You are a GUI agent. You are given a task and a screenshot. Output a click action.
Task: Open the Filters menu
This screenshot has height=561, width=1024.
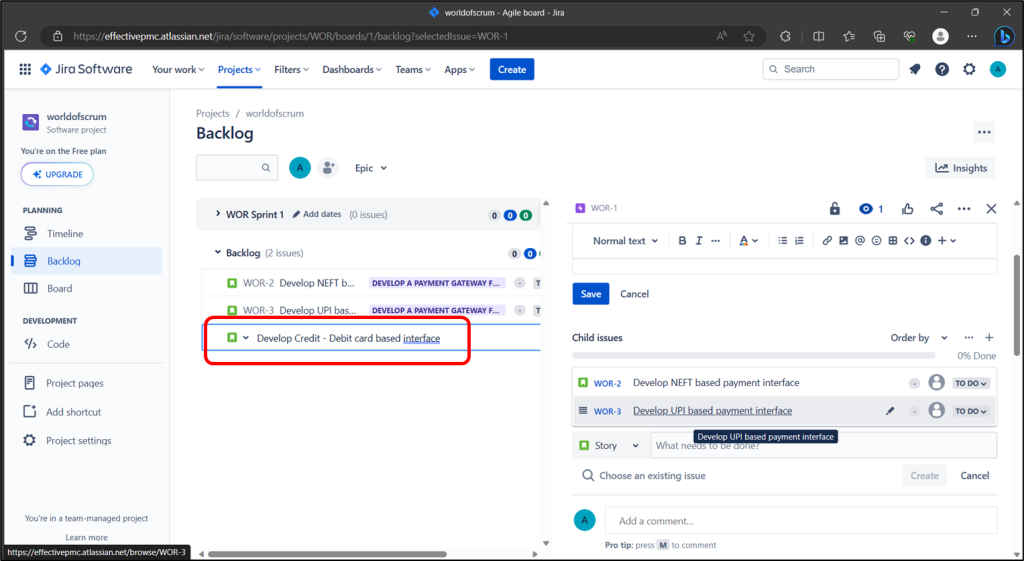coord(291,69)
